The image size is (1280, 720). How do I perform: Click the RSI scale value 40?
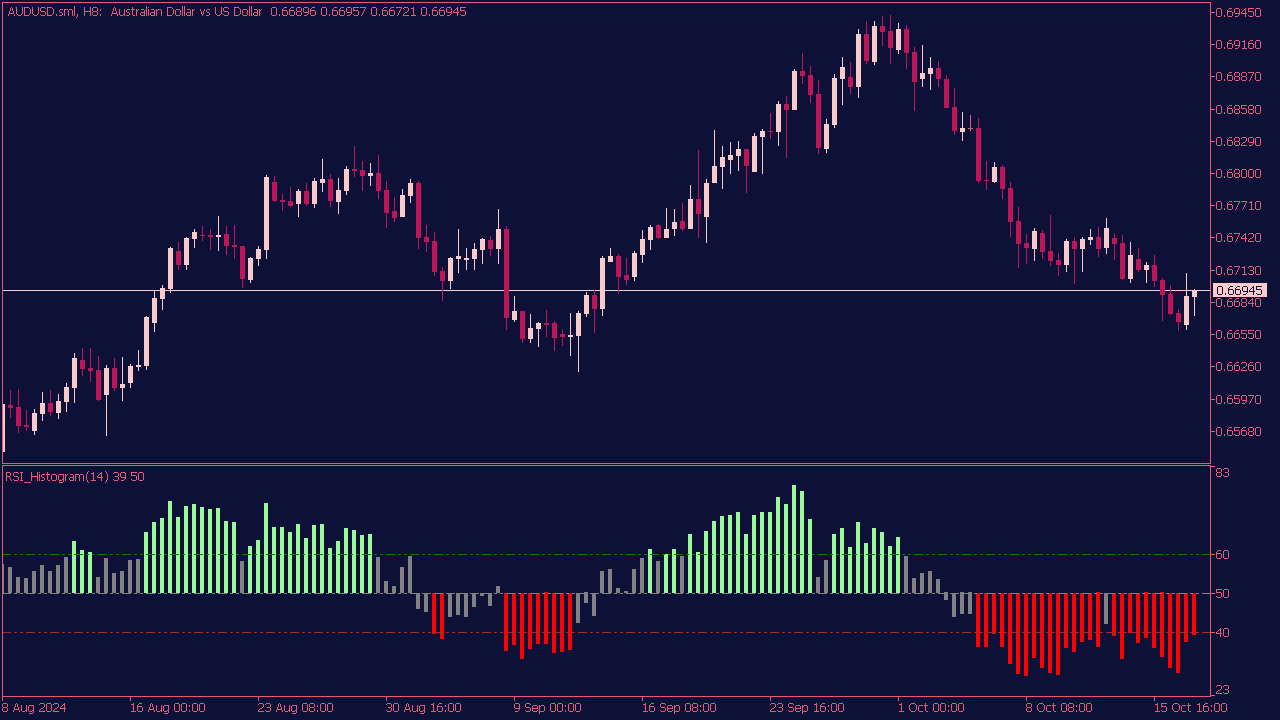(1223, 632)
